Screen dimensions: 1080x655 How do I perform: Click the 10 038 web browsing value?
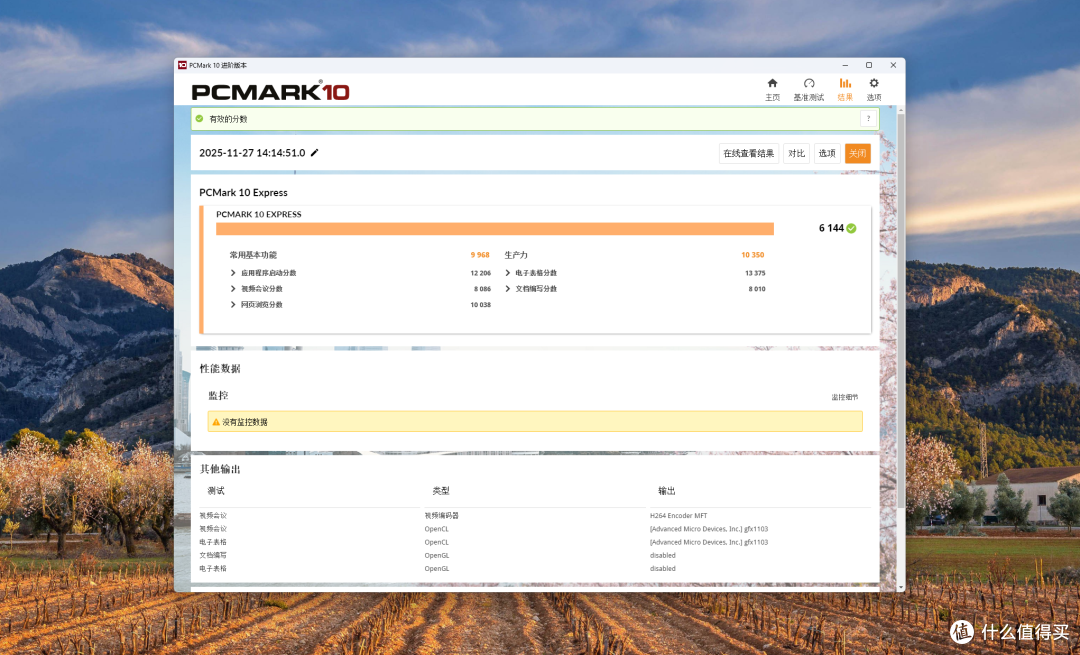point(481,304)
